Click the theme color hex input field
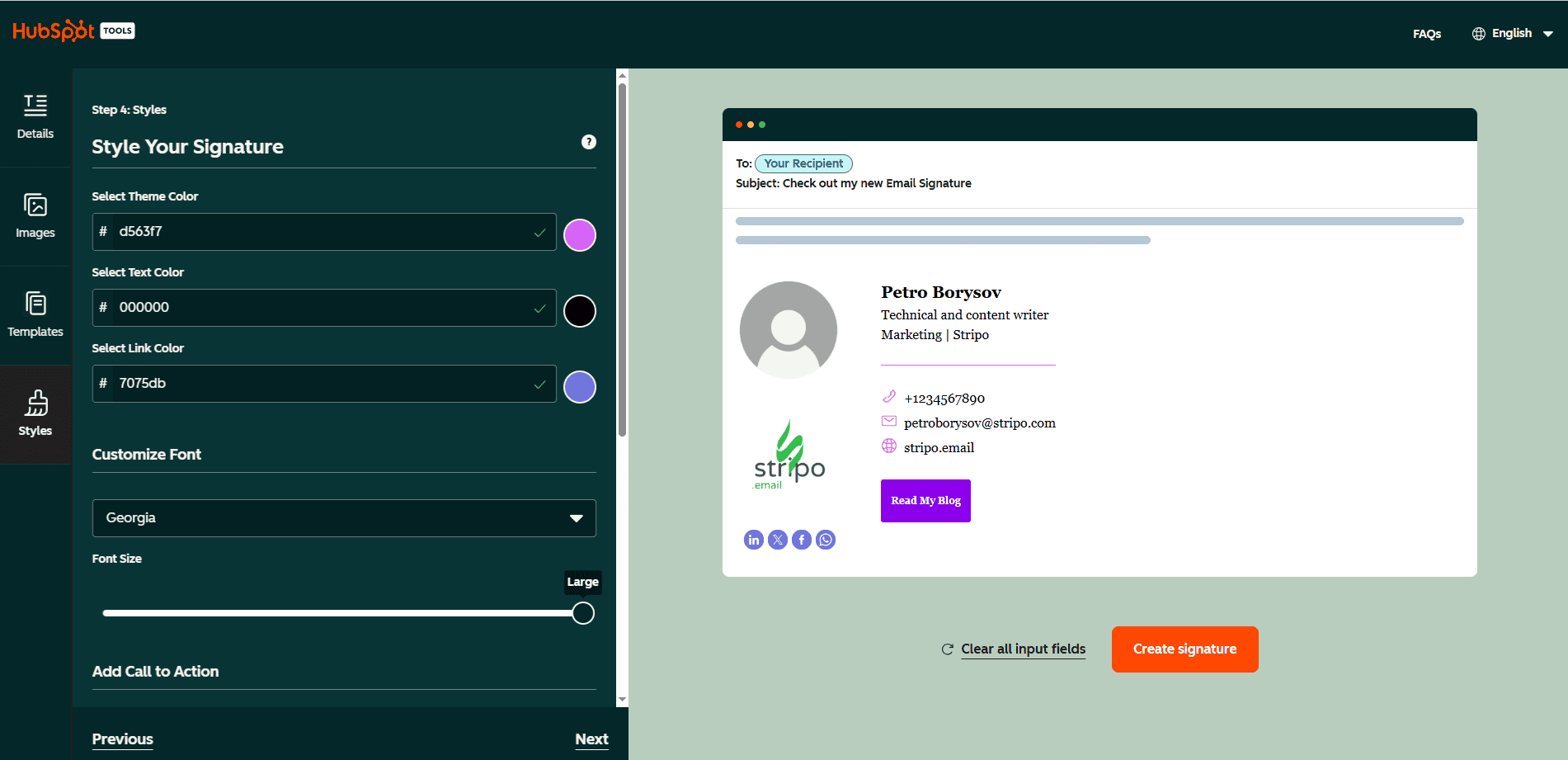The image size is (1568, 760). pyautogui.click(x=324, y=232)
